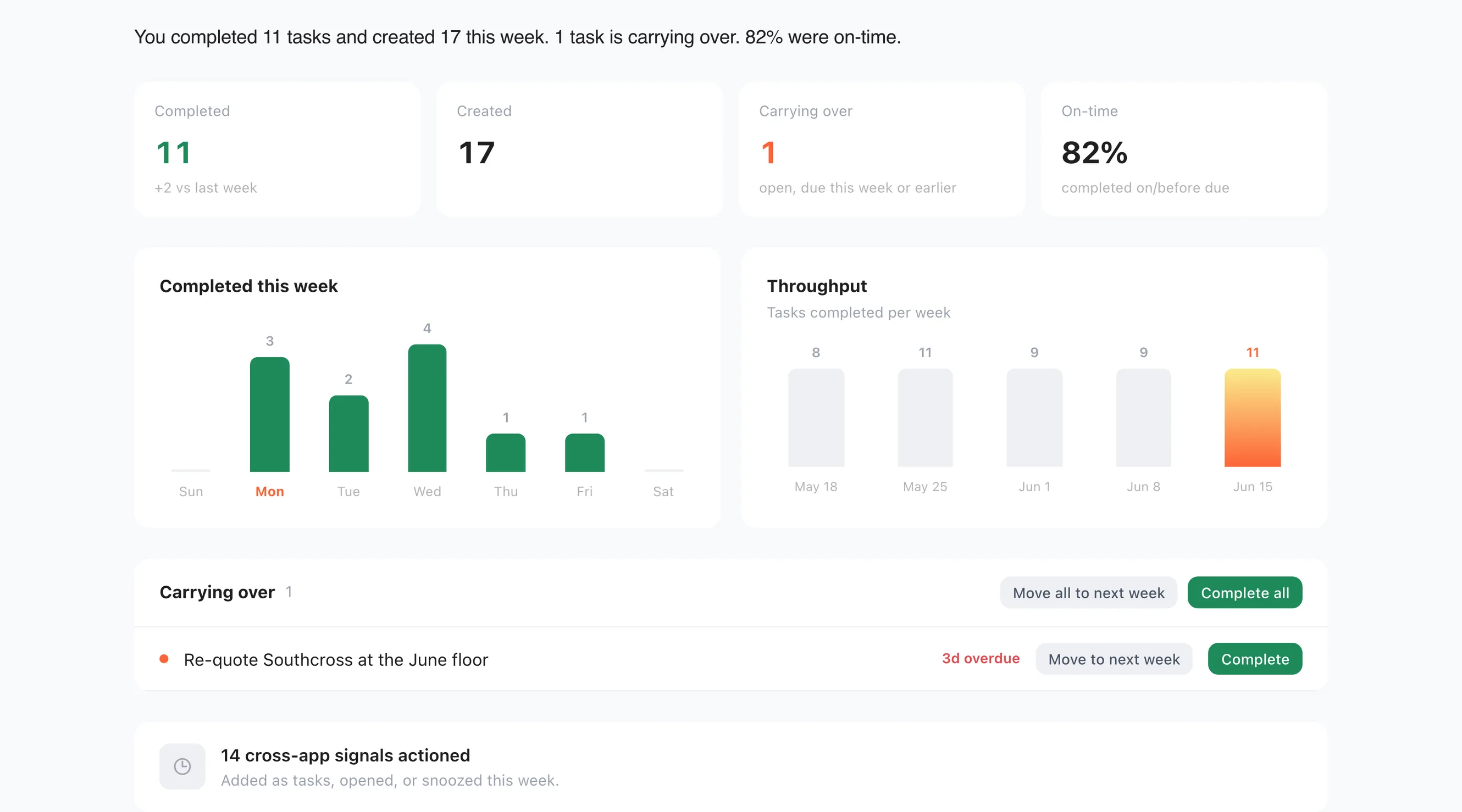Click the 'Jun 15' week label
This screenshot has width=1462, height=812.
coord(1253,487)
